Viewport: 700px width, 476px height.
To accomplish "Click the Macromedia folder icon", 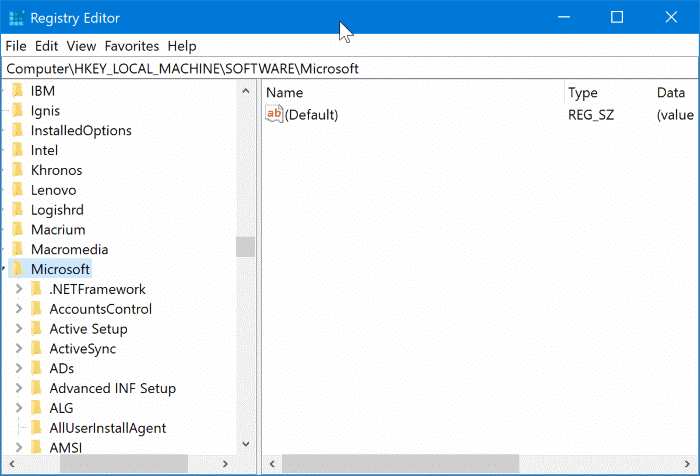I will point(17,249).
